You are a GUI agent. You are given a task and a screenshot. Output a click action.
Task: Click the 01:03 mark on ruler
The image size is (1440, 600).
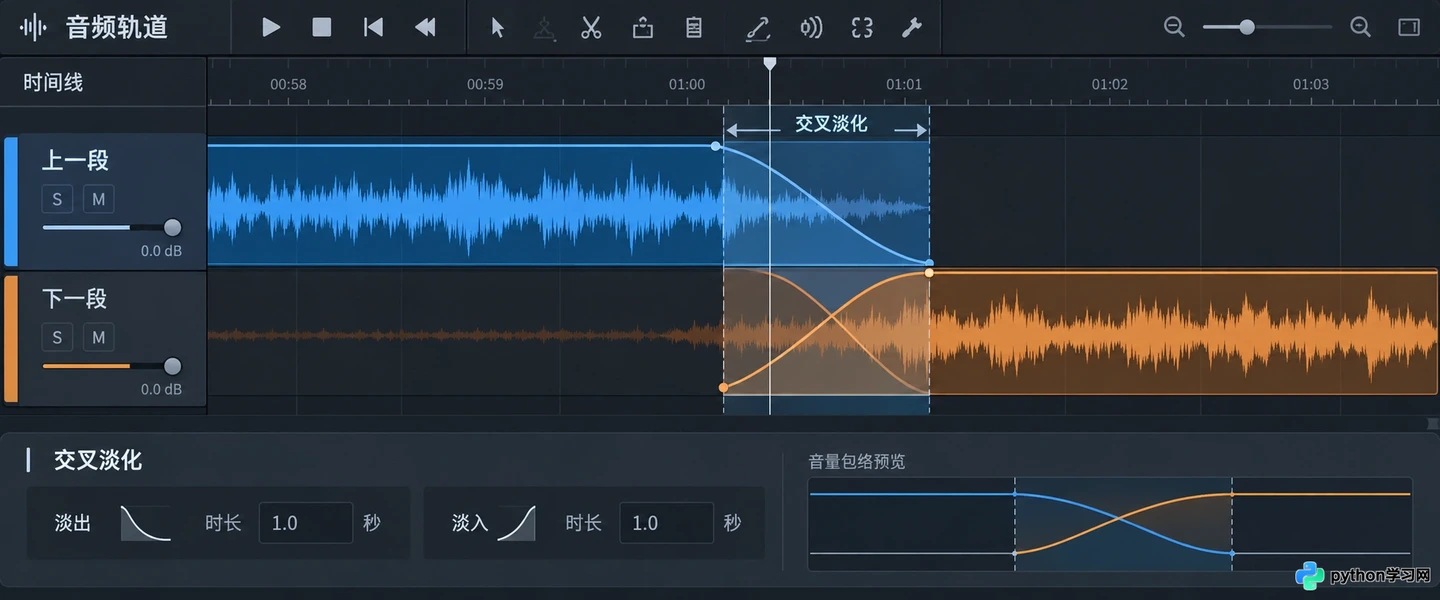click(x=1310, y=84)
